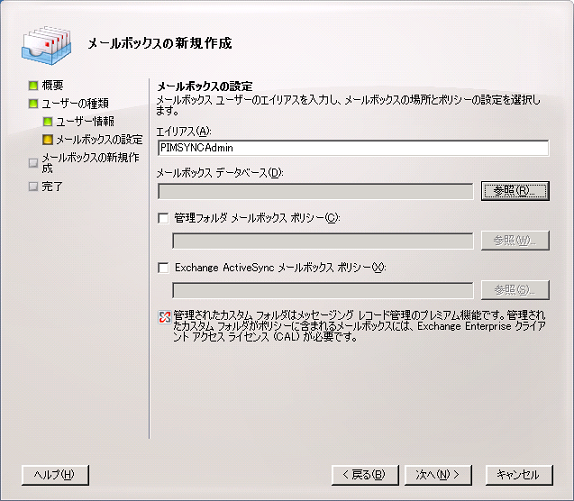Click the キャンセル button
This screenshot has height=501, width=574.
(519, 475)
